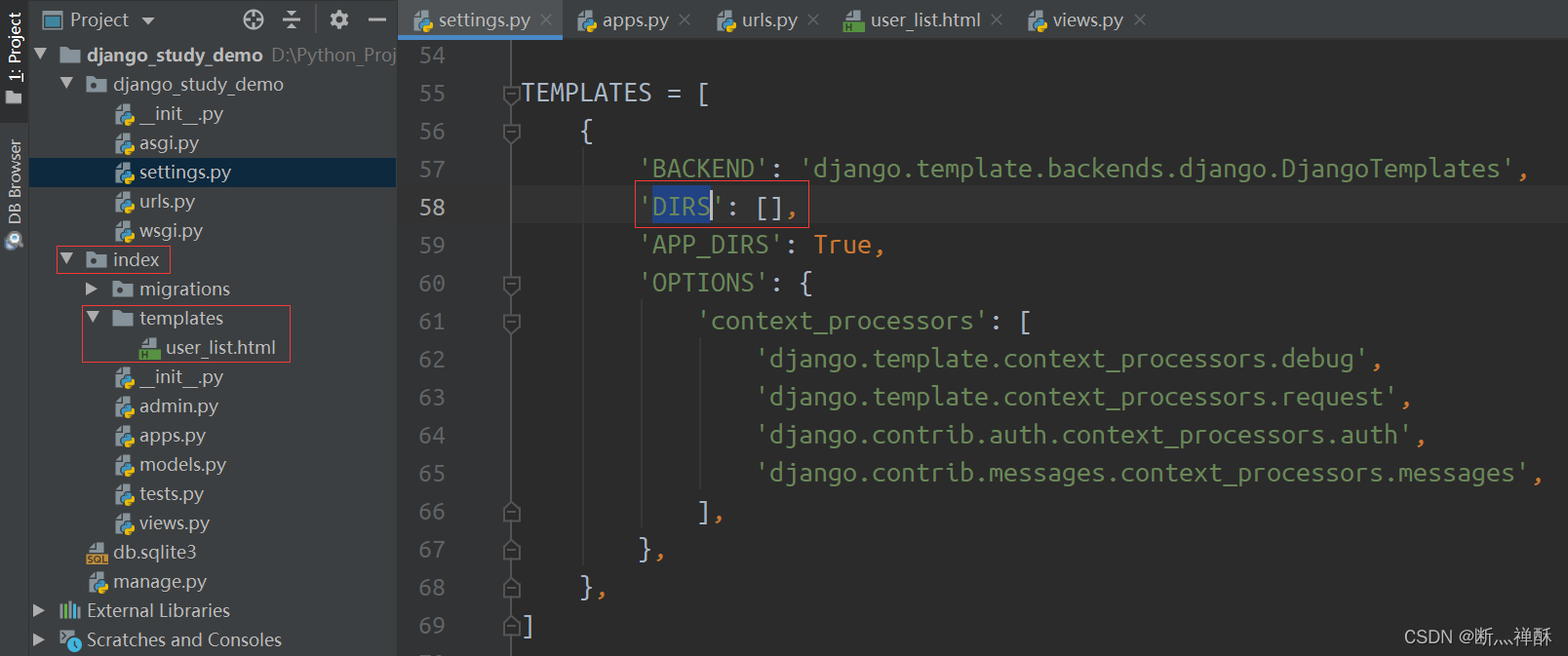Close the settings.py tab
Screen dimensions: 1568x656
[546, 19]
